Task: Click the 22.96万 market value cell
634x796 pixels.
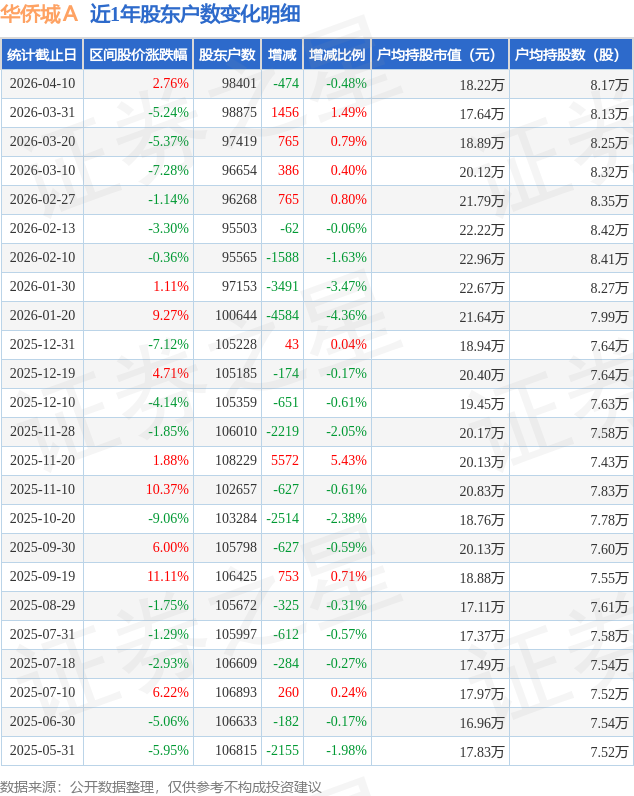Action: click(x=482, y=258)
